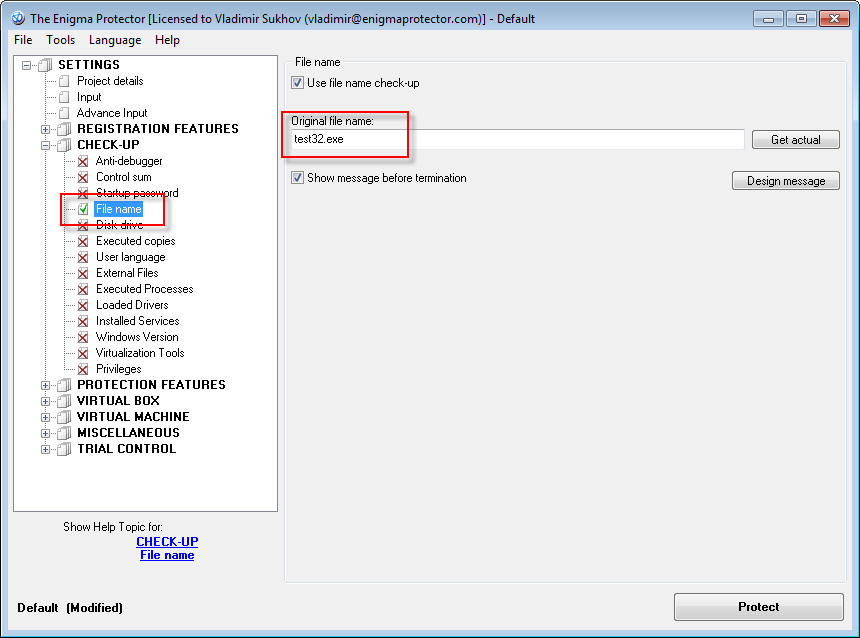Open the File menu
860x638 pixels.
click(23, 40)
